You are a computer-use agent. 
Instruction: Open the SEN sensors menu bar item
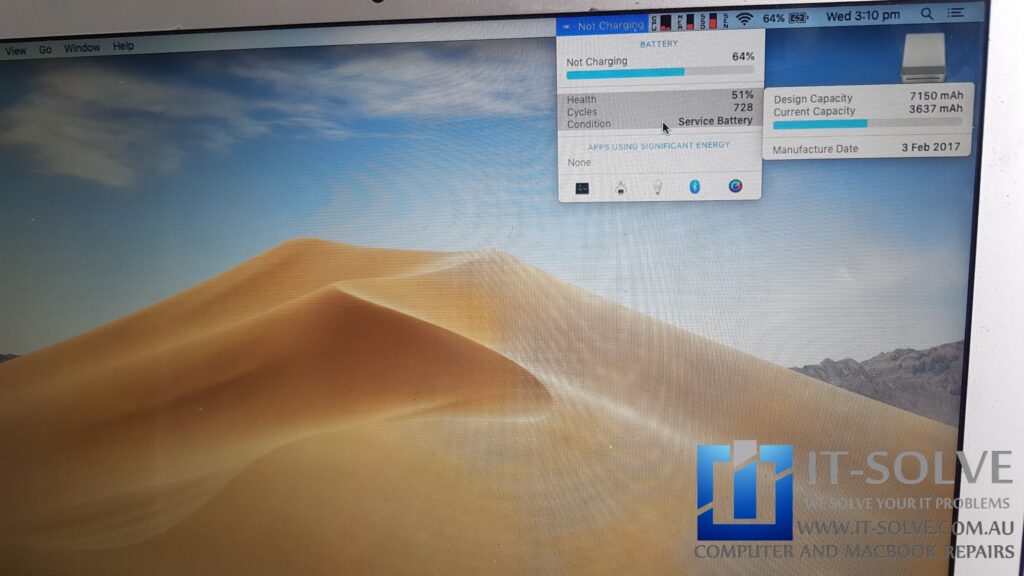click(x=726, y=21)
